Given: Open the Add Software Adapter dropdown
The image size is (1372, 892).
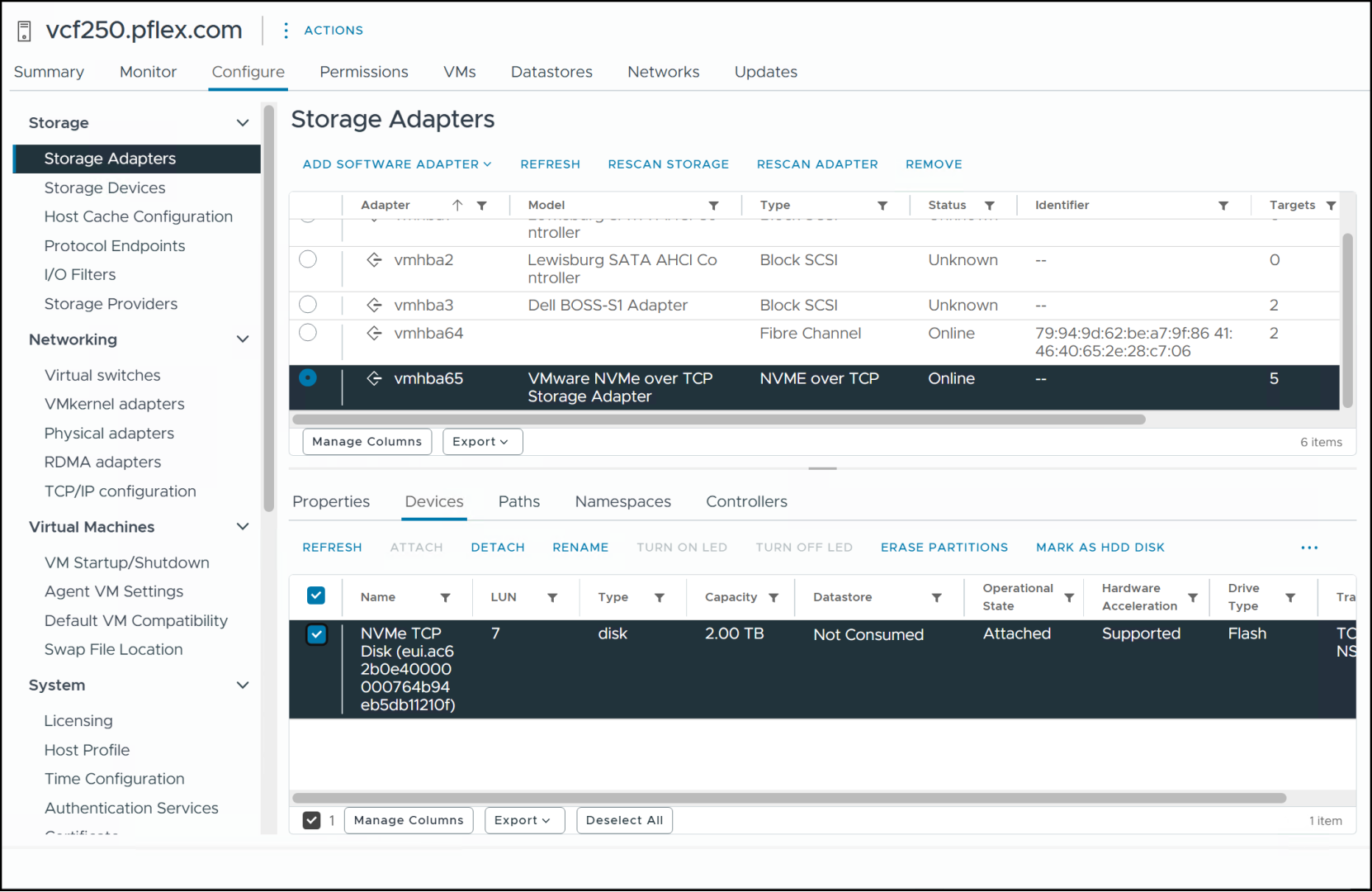Looking at the screenshot, I should (397, 164).
